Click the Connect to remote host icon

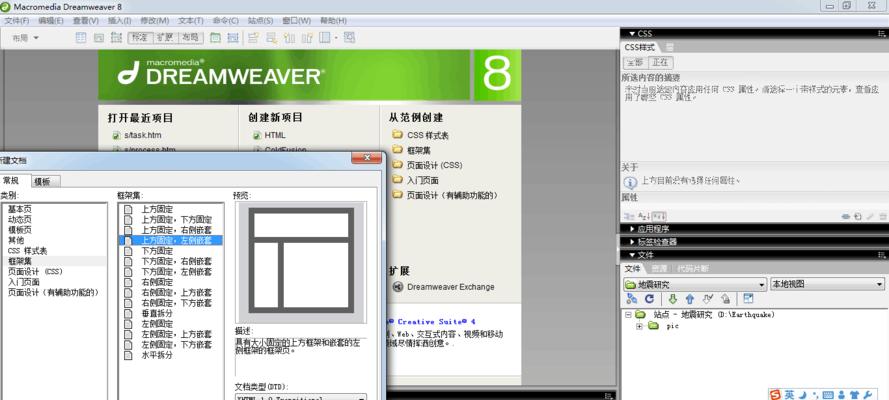coord(632,299)
